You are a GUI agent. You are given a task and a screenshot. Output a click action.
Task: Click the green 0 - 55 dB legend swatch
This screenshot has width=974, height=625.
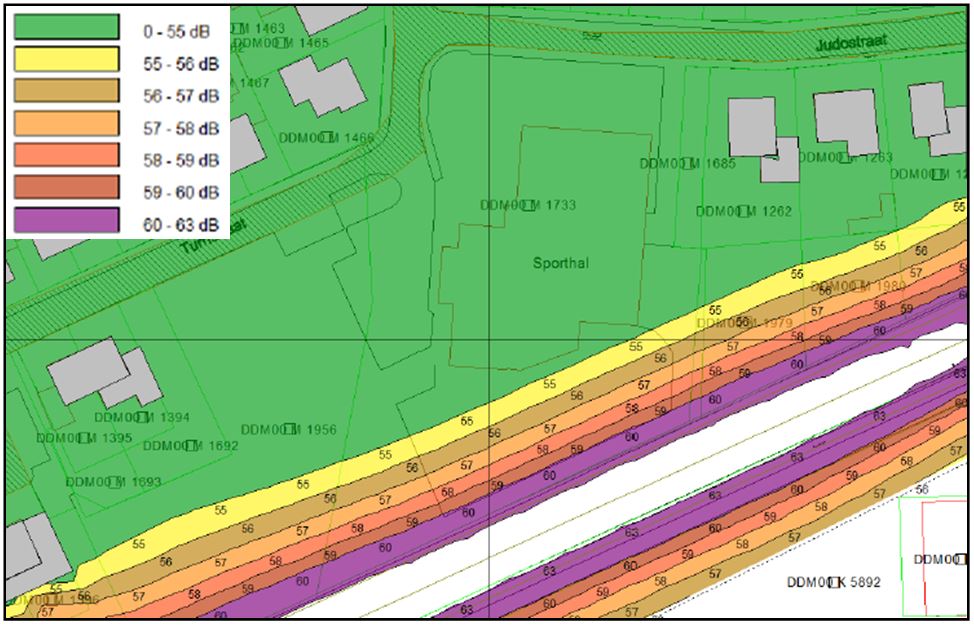[x=65, y=28]
